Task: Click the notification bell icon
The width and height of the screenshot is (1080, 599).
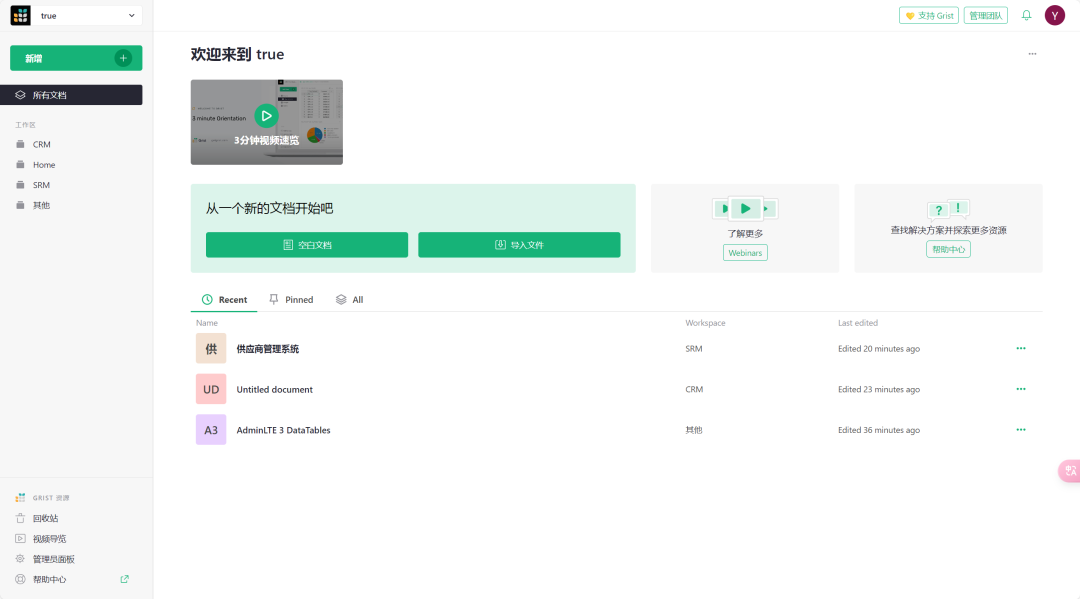Action: pos(1026,15)
